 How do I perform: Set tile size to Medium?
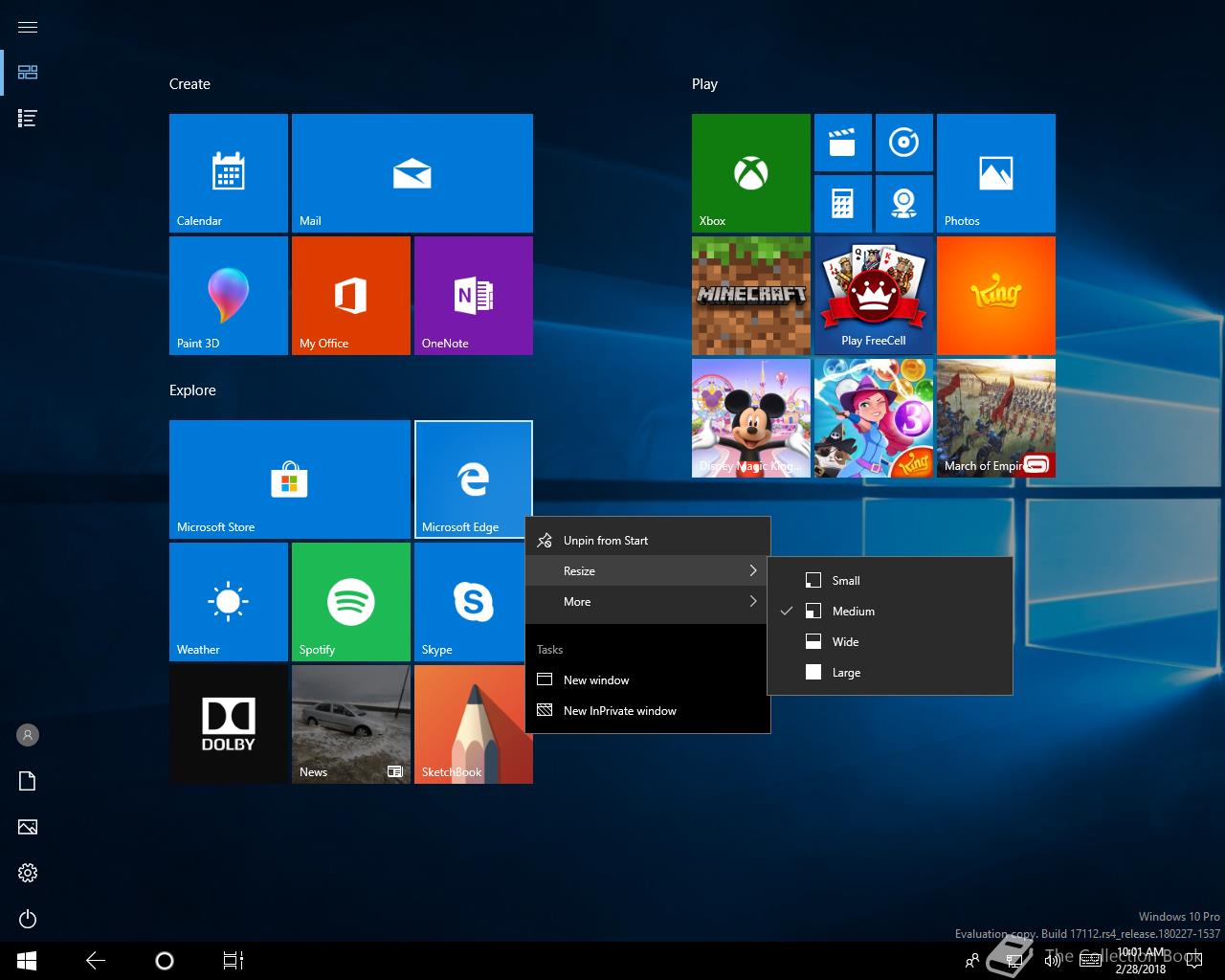pyautogui.click(x=890, y=612)
